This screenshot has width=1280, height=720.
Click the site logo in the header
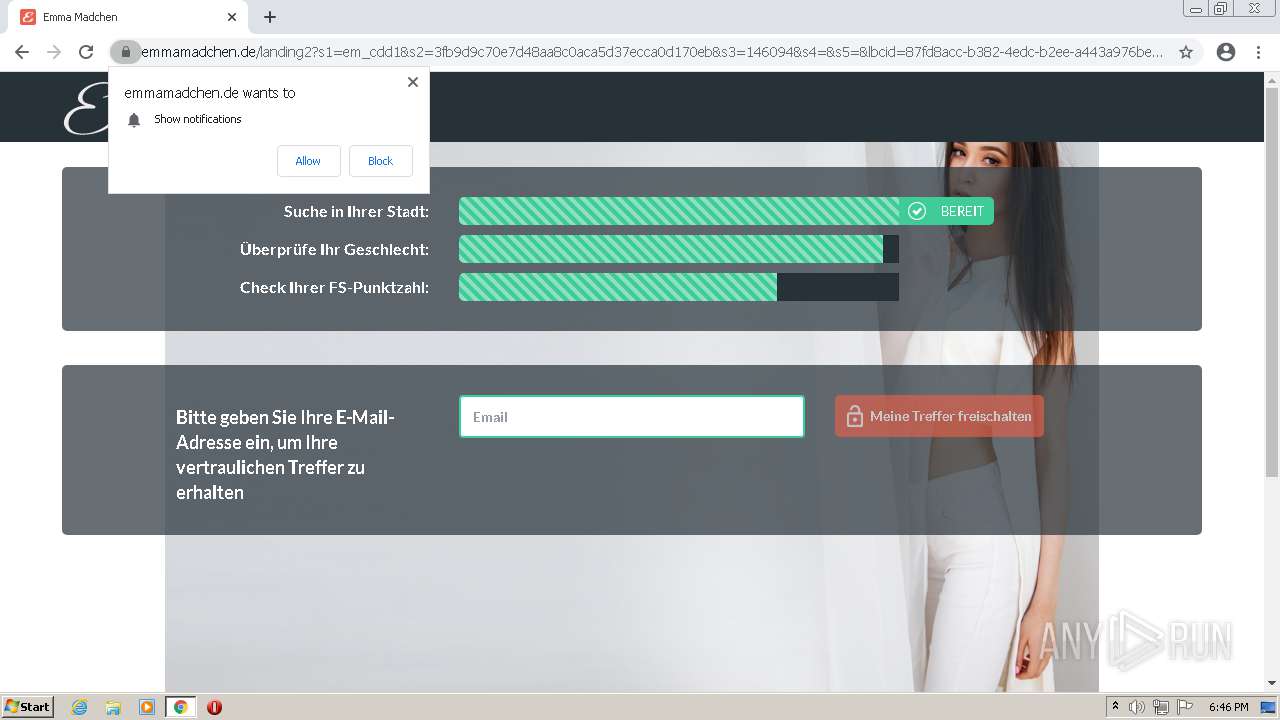coord(85,108)
